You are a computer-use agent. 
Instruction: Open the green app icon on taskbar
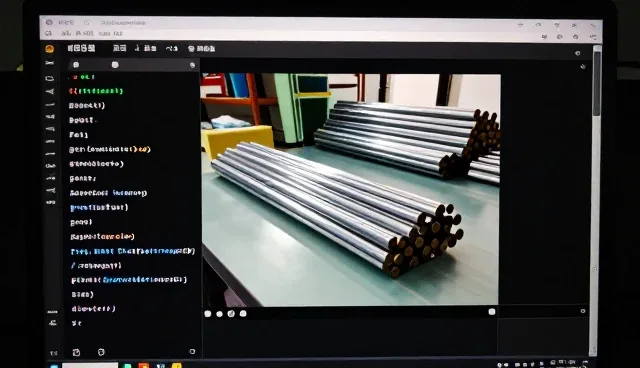[x=128, y=366]
